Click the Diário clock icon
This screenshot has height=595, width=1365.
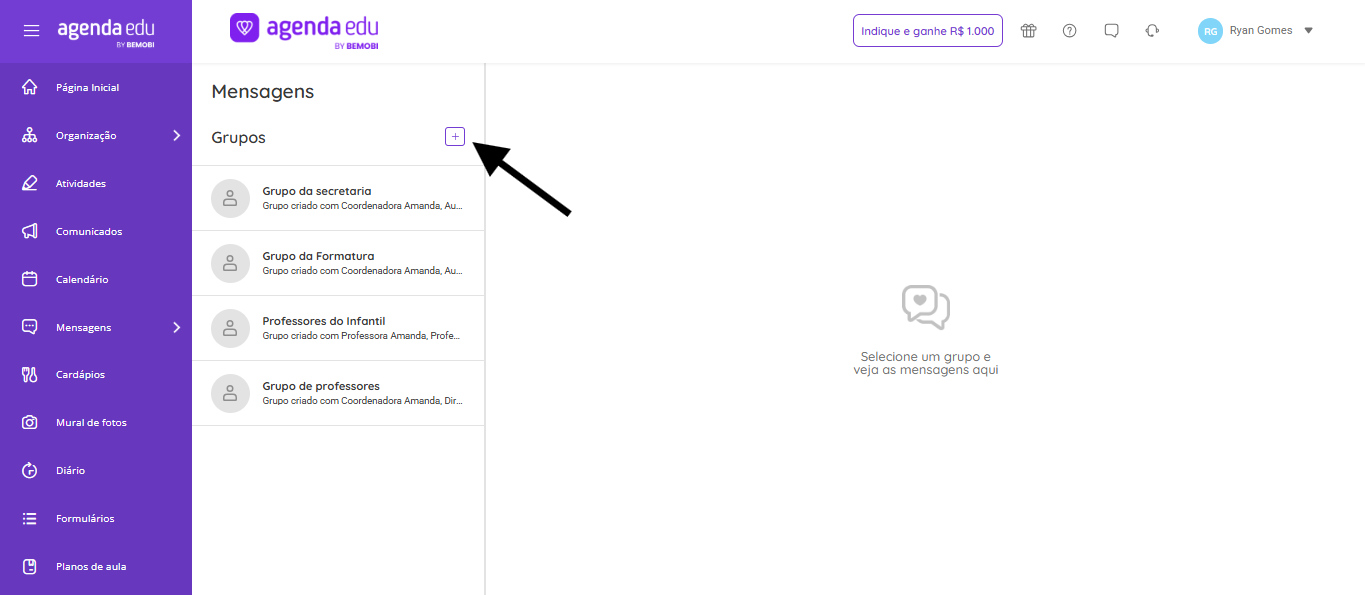30,470
